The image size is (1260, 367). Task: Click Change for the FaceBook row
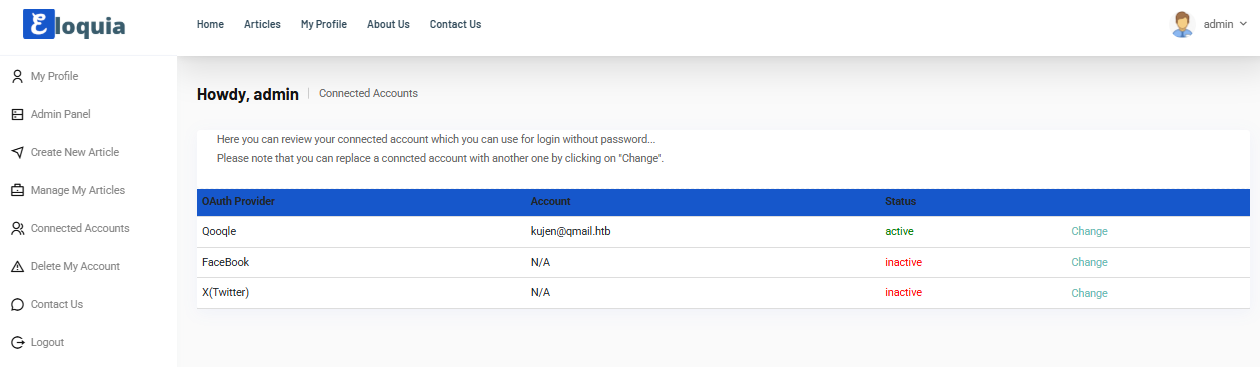(x=1089, y=262)
